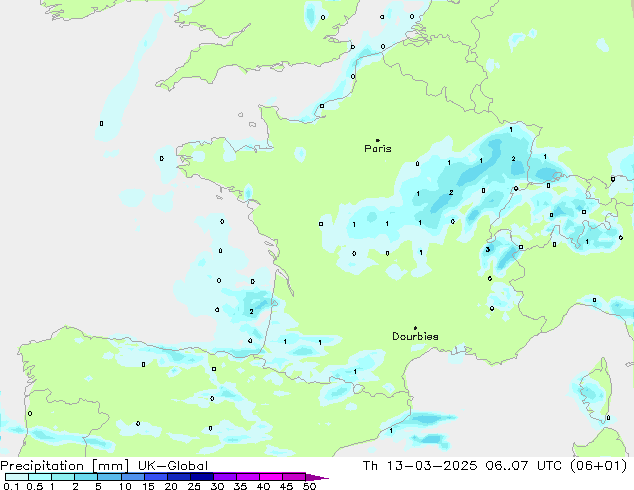The height and width of the screenshot is (490, 634).
Task: Click the Dourbies location label
Action: pyautogui.click(x=415, y=336)
